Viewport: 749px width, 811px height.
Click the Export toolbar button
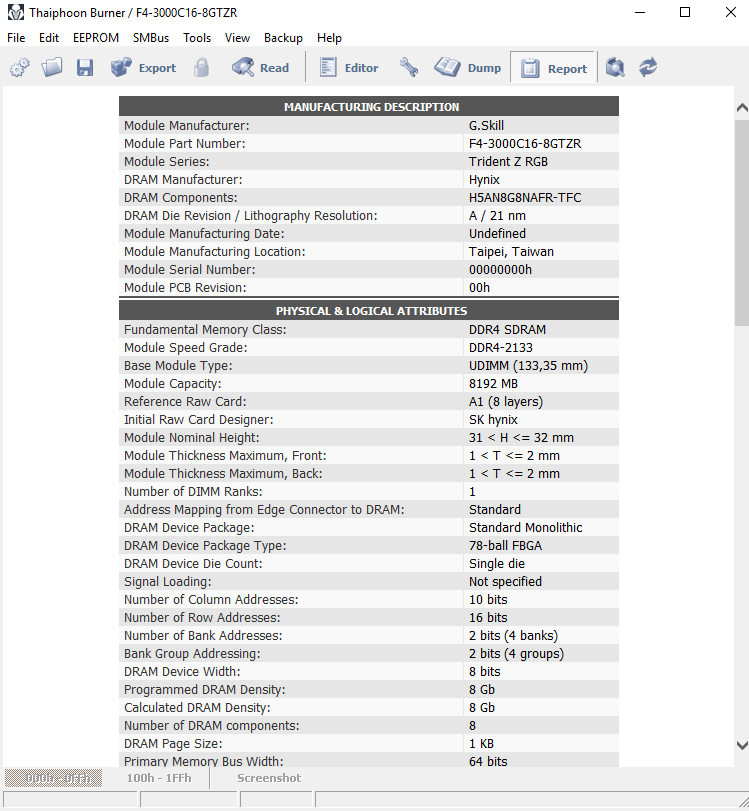point(143,68)
